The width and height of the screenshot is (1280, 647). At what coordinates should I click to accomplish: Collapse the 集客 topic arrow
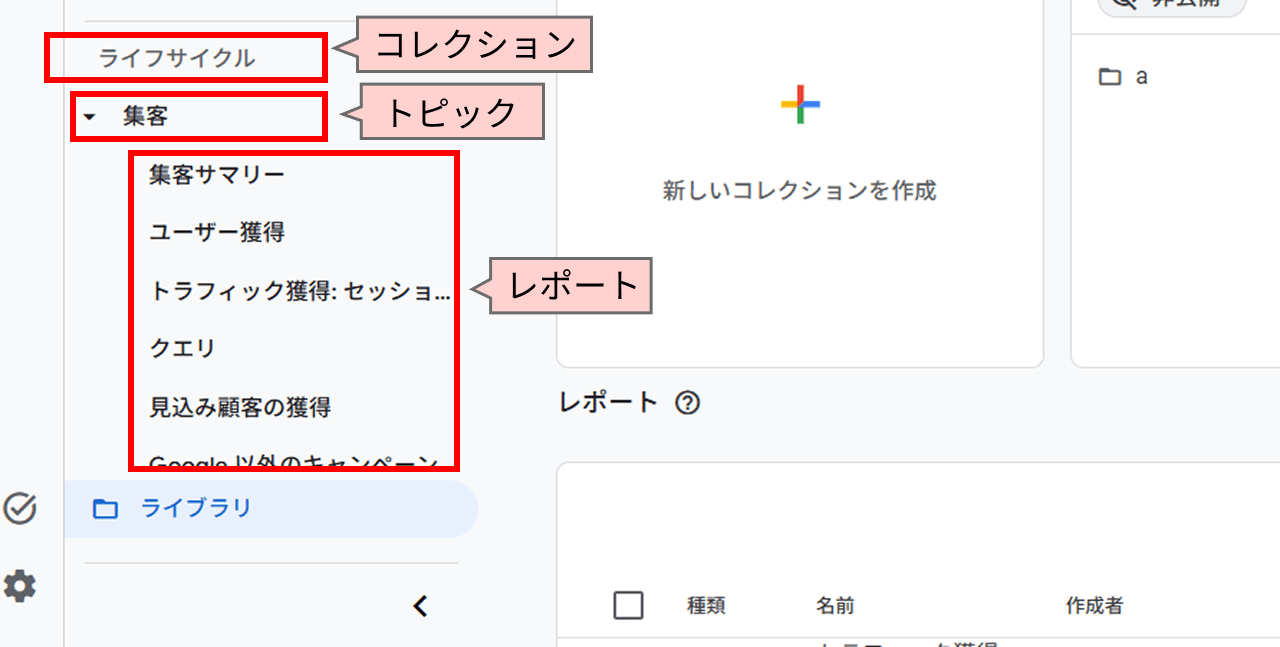90,117
